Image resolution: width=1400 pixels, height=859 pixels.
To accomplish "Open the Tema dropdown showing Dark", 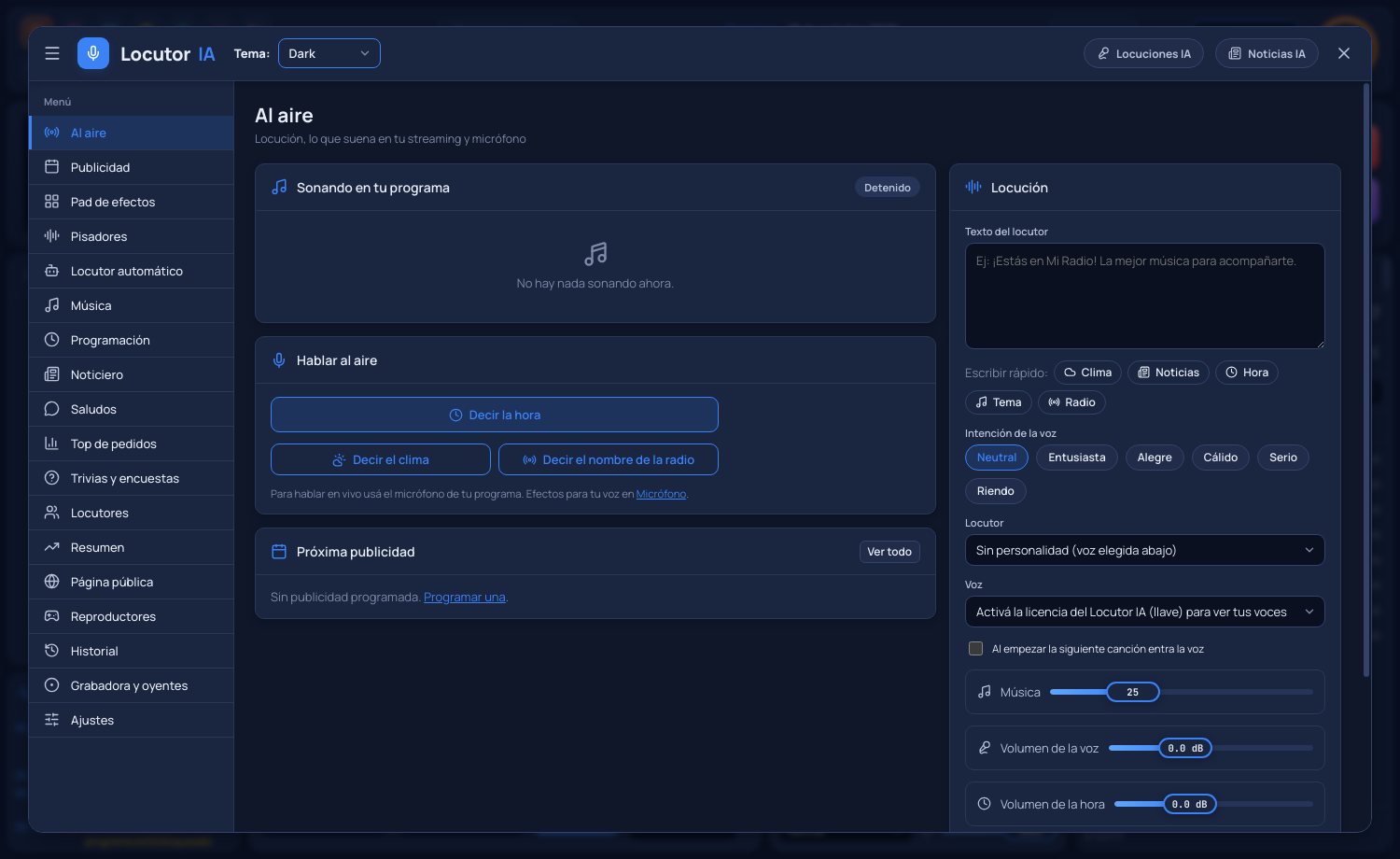I will (329, 53).
